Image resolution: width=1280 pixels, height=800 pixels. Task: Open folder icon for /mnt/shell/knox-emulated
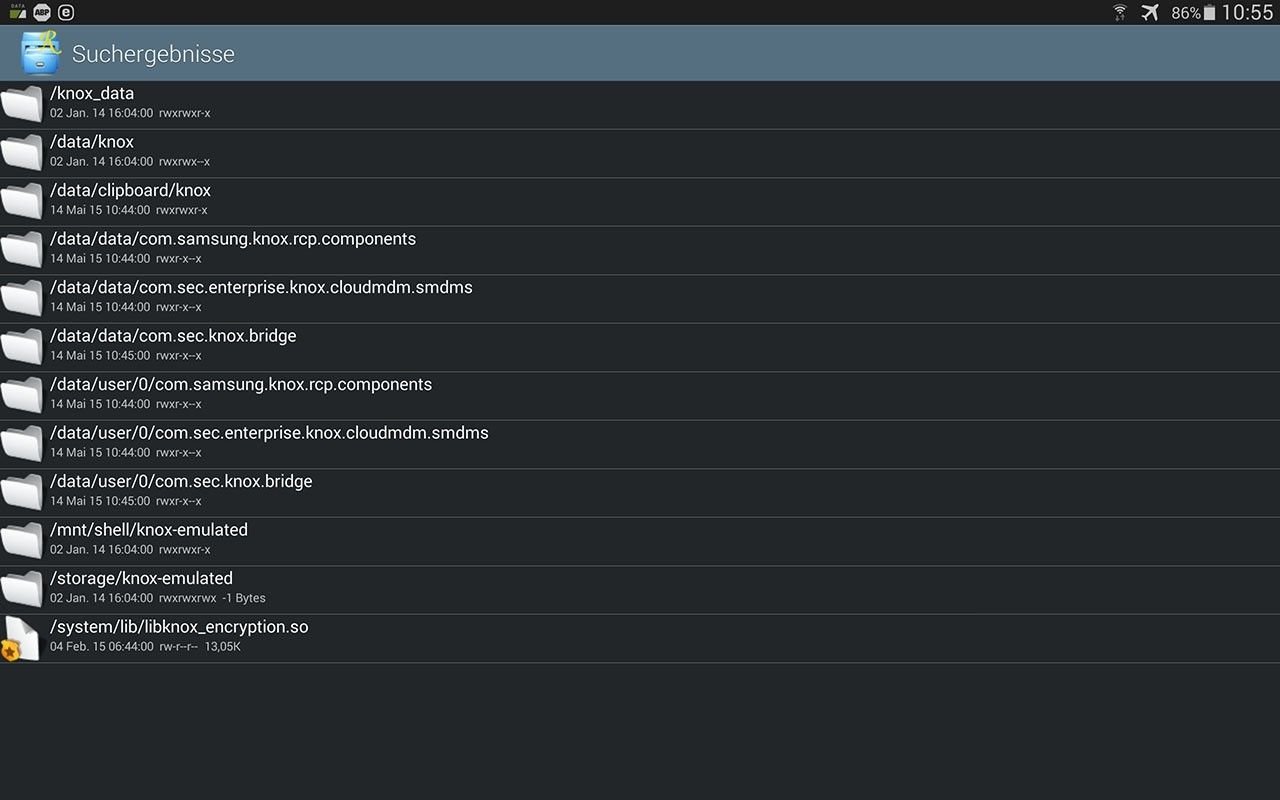pyautogui.click(x=21, y=541)
